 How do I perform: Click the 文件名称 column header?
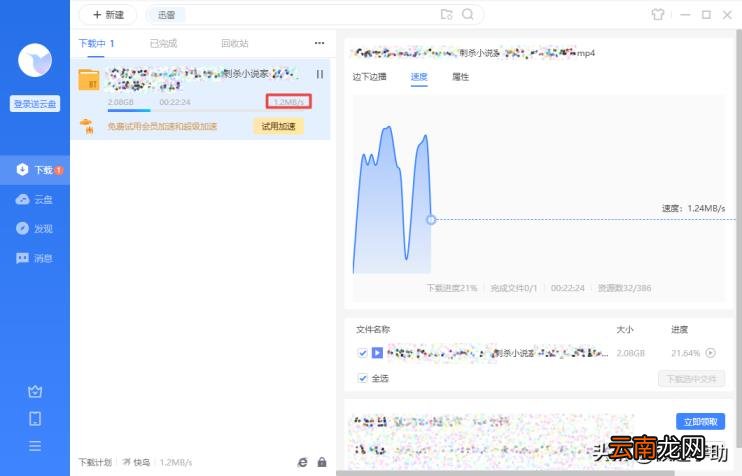point(373,329)
